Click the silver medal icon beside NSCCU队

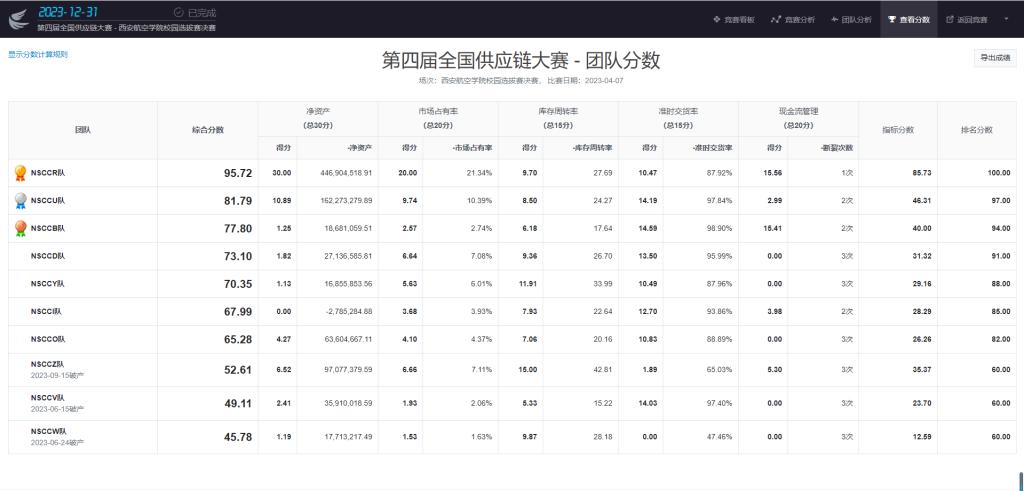(19, 201)
